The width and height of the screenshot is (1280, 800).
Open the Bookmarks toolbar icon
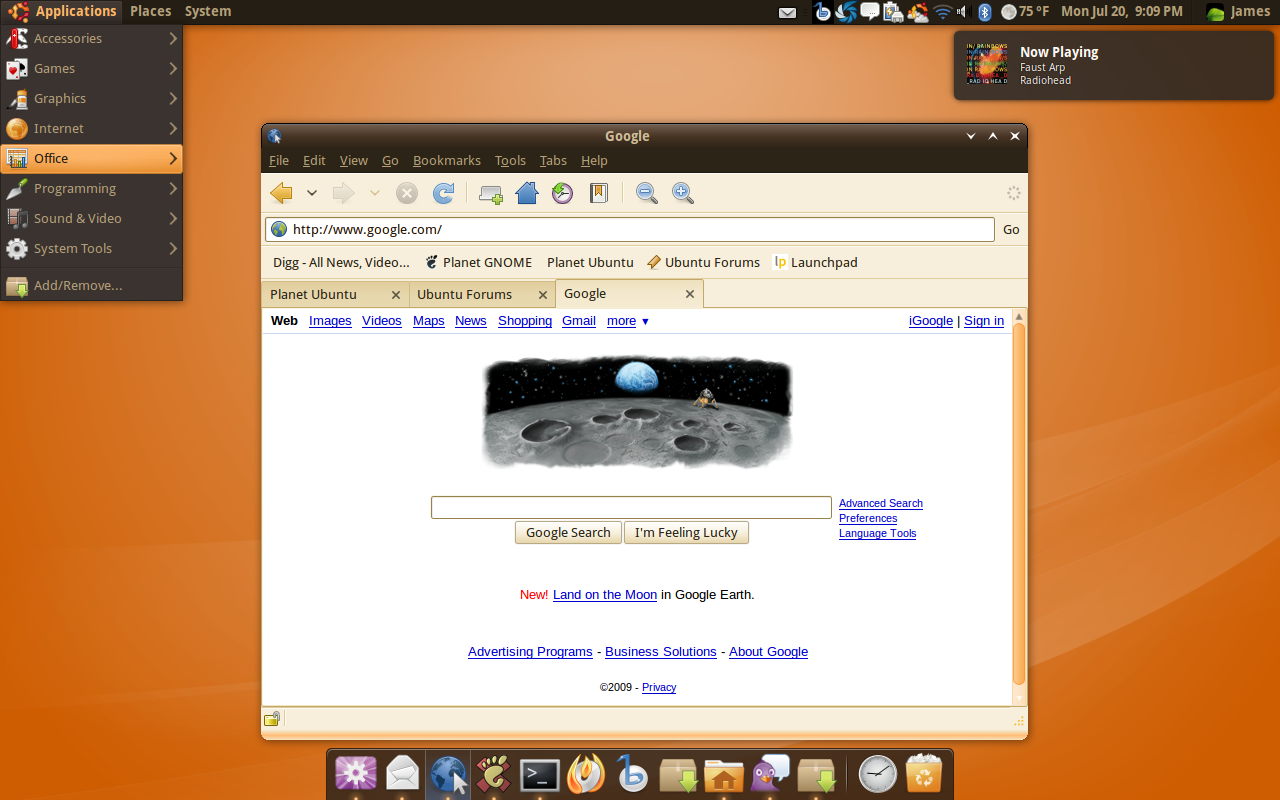[598, 193]
